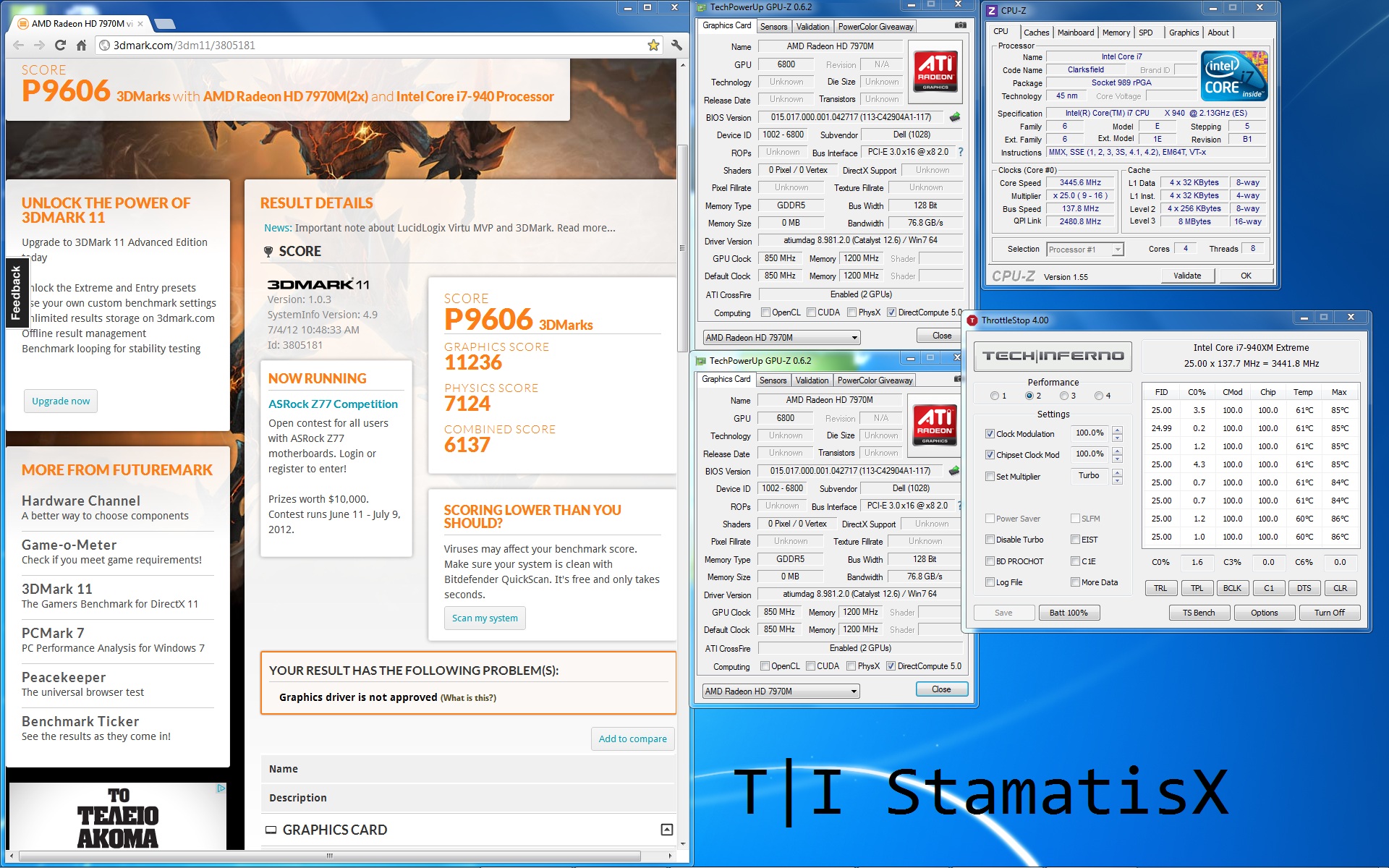The width and height of the screenshot is (1389, 868).
Task: Click Add to compare button
Action: coord(632,739)
